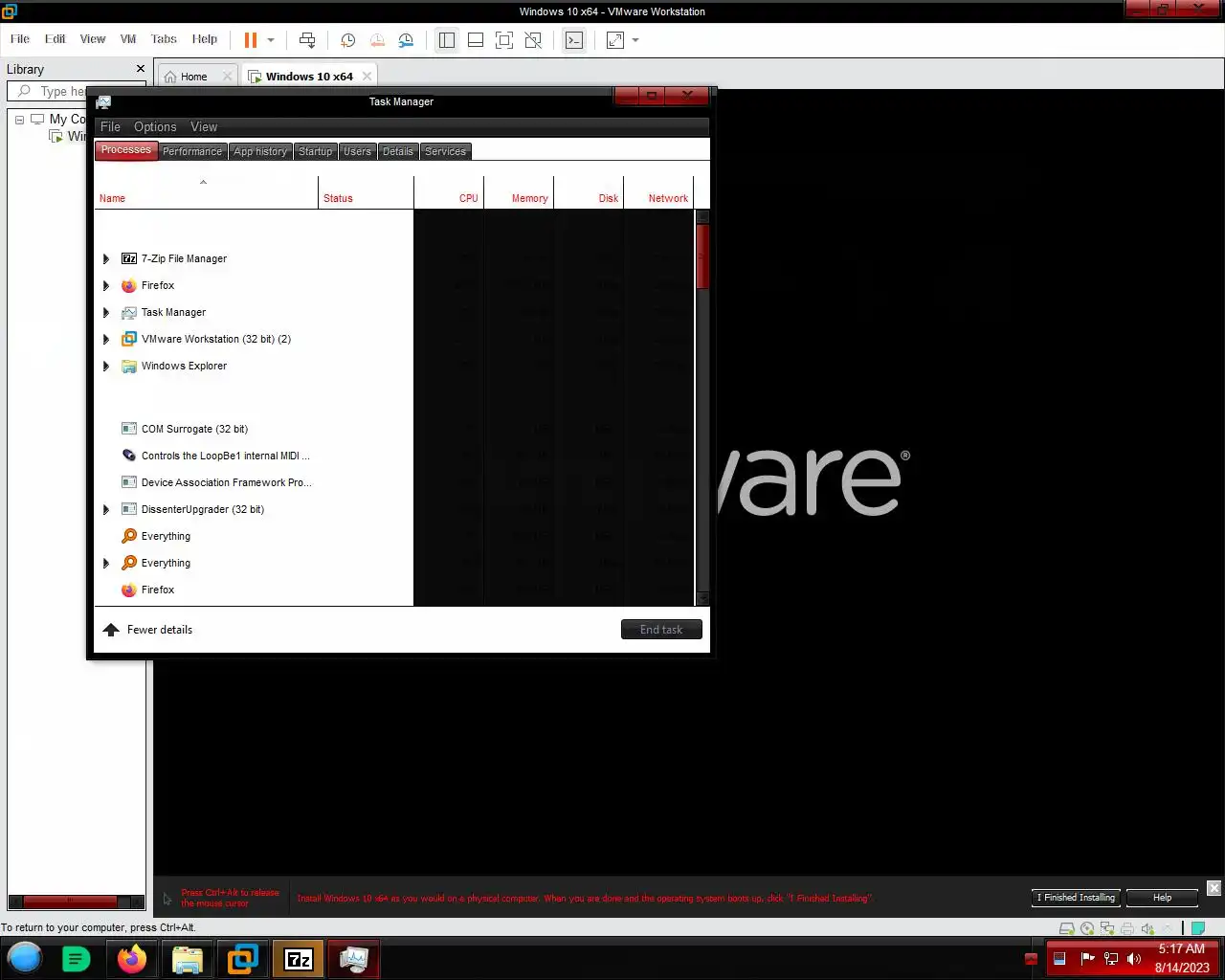
Task: Click the stretch guest display icon
Action: pos(615,40)
